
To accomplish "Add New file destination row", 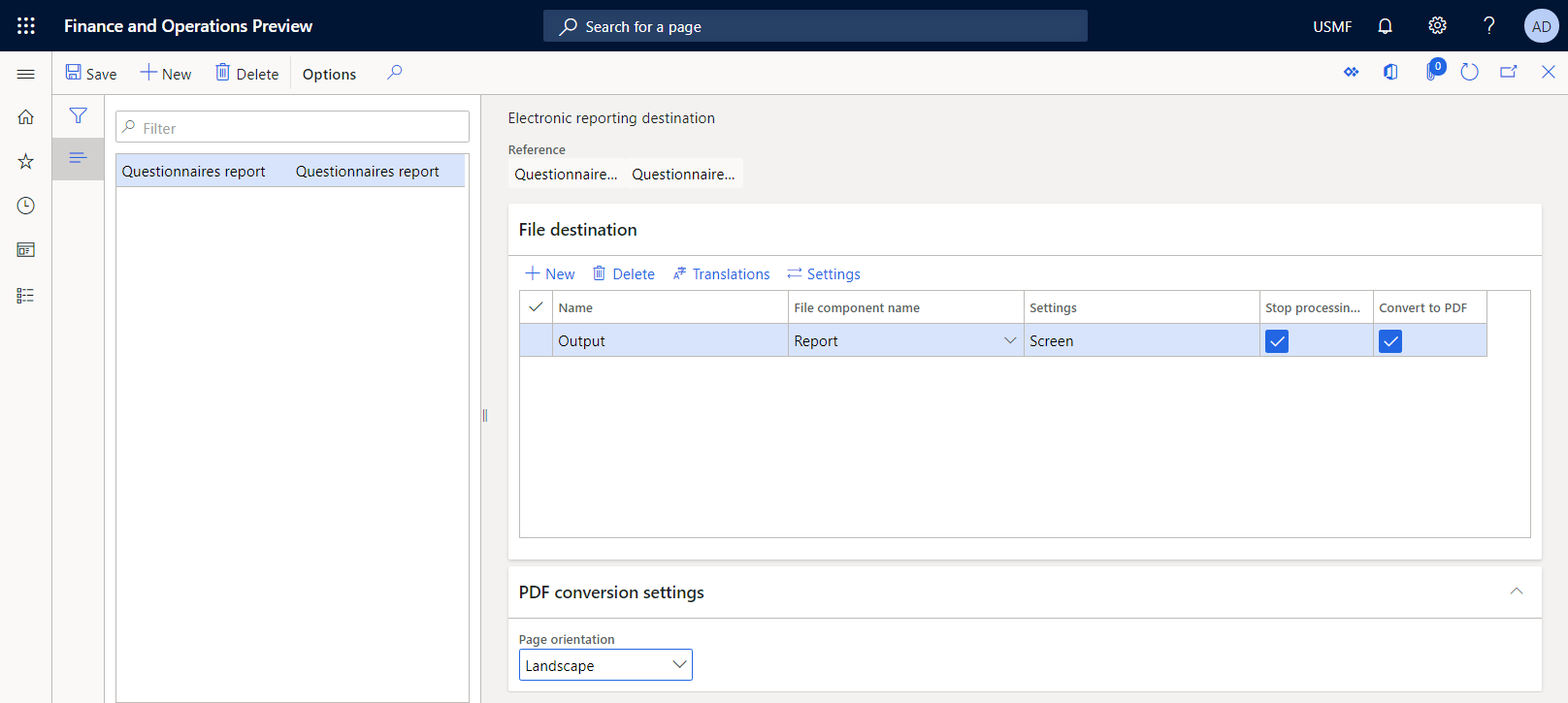I will (x=550, y=274).
